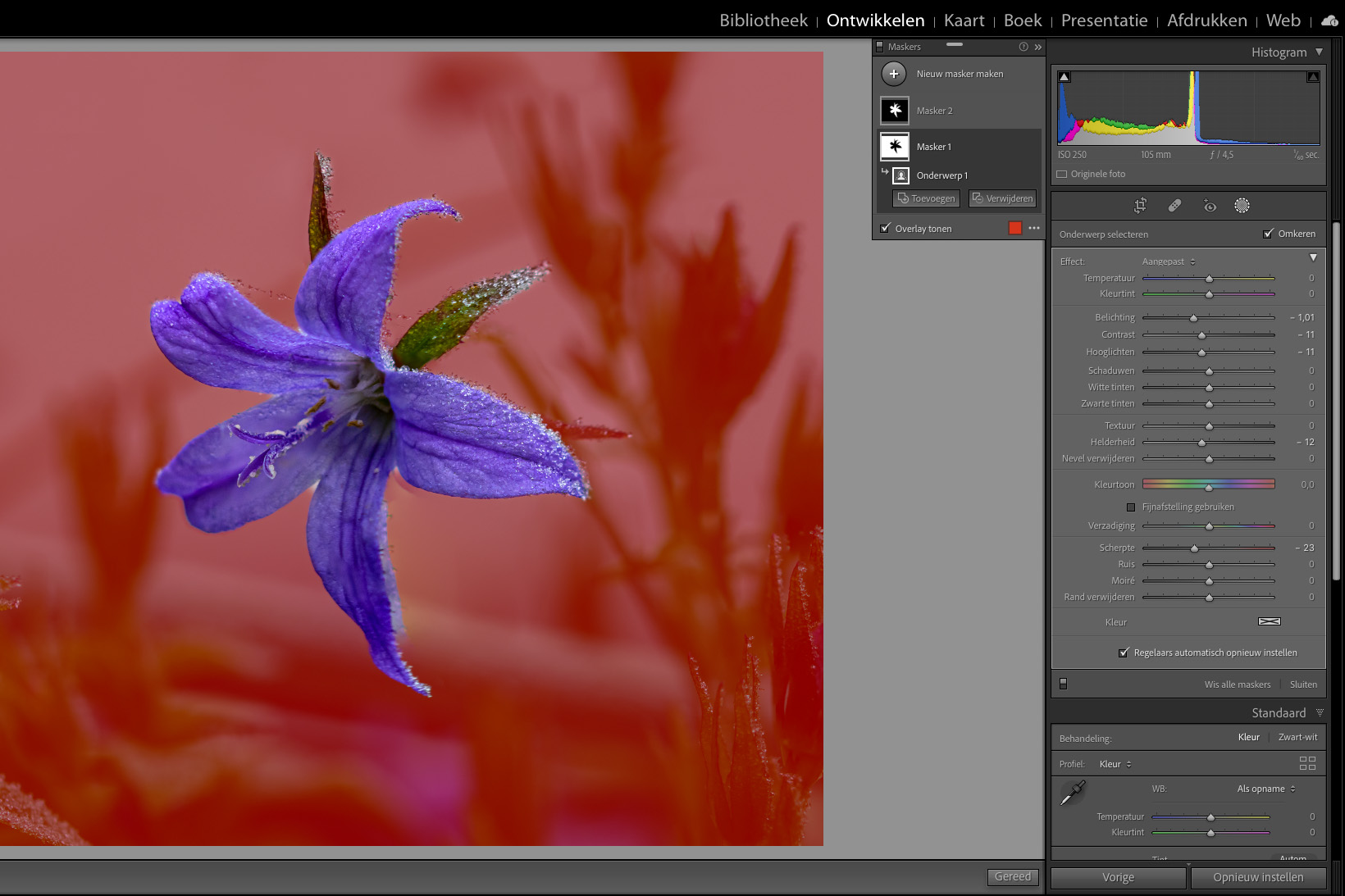Screen dimensions: 1345x896
Task: Toggle highlight clipping indicator in histogram
Action: pyautogui.click(x=1313, y=77)
